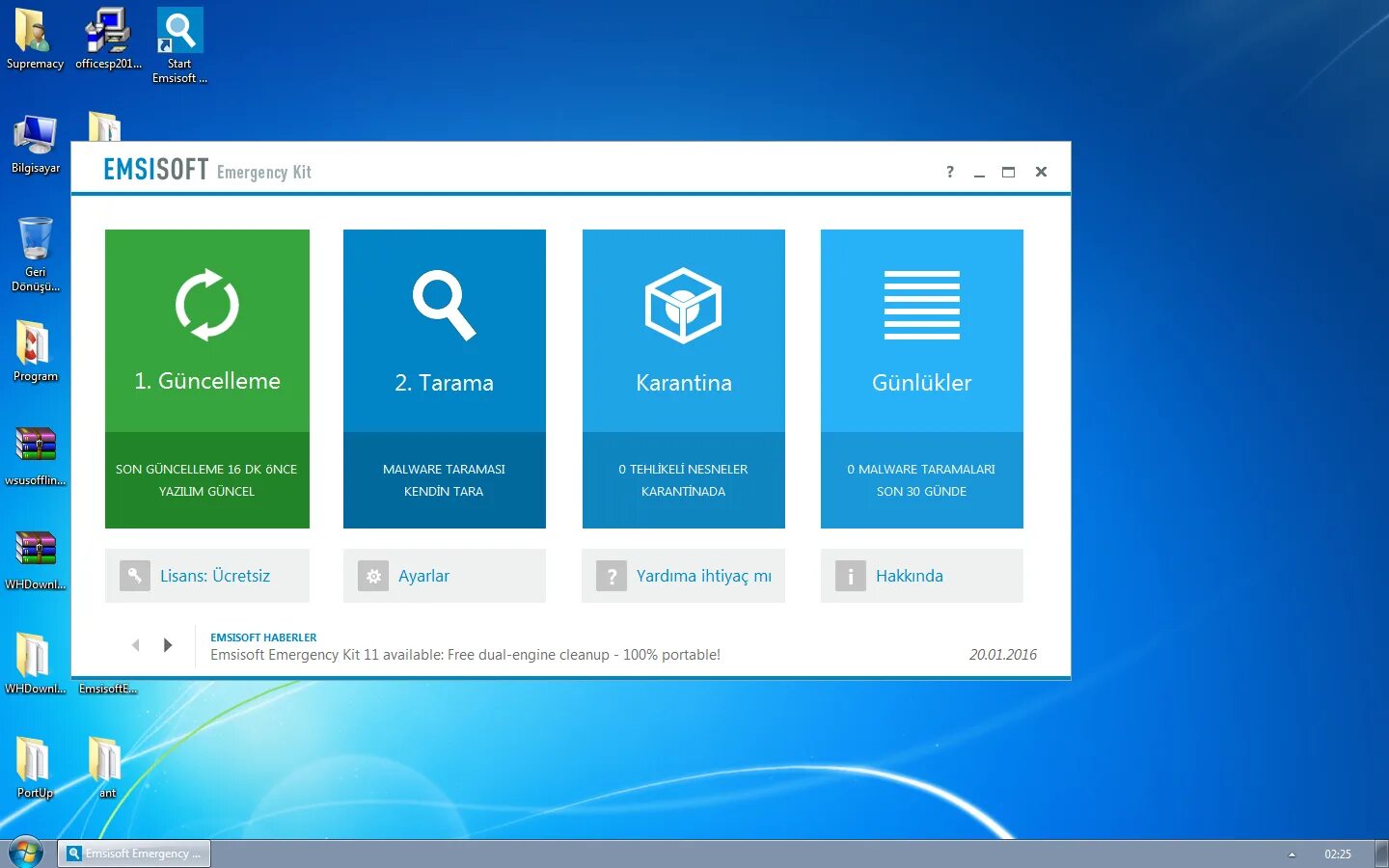This screenshot has height=868, width=1389.
Task: Click the license key icon
Action: [x=135, y=576]
